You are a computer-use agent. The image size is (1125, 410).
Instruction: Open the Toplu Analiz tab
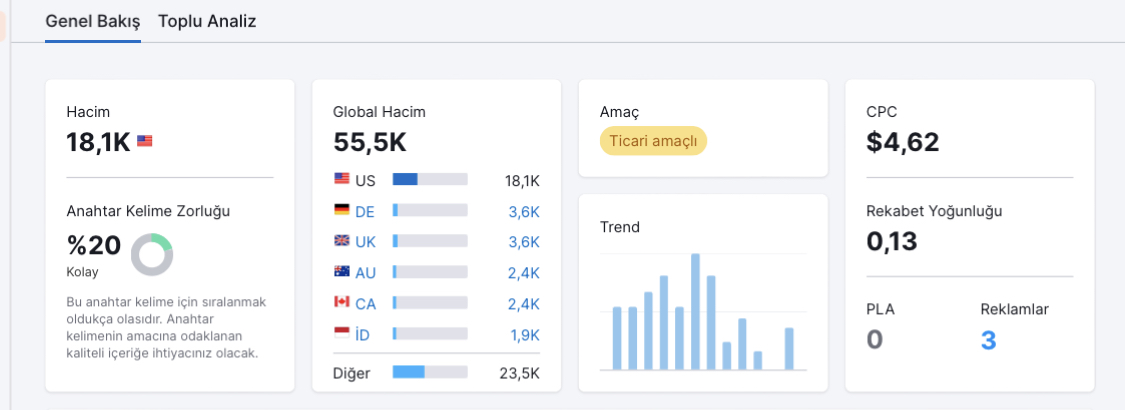207,21
